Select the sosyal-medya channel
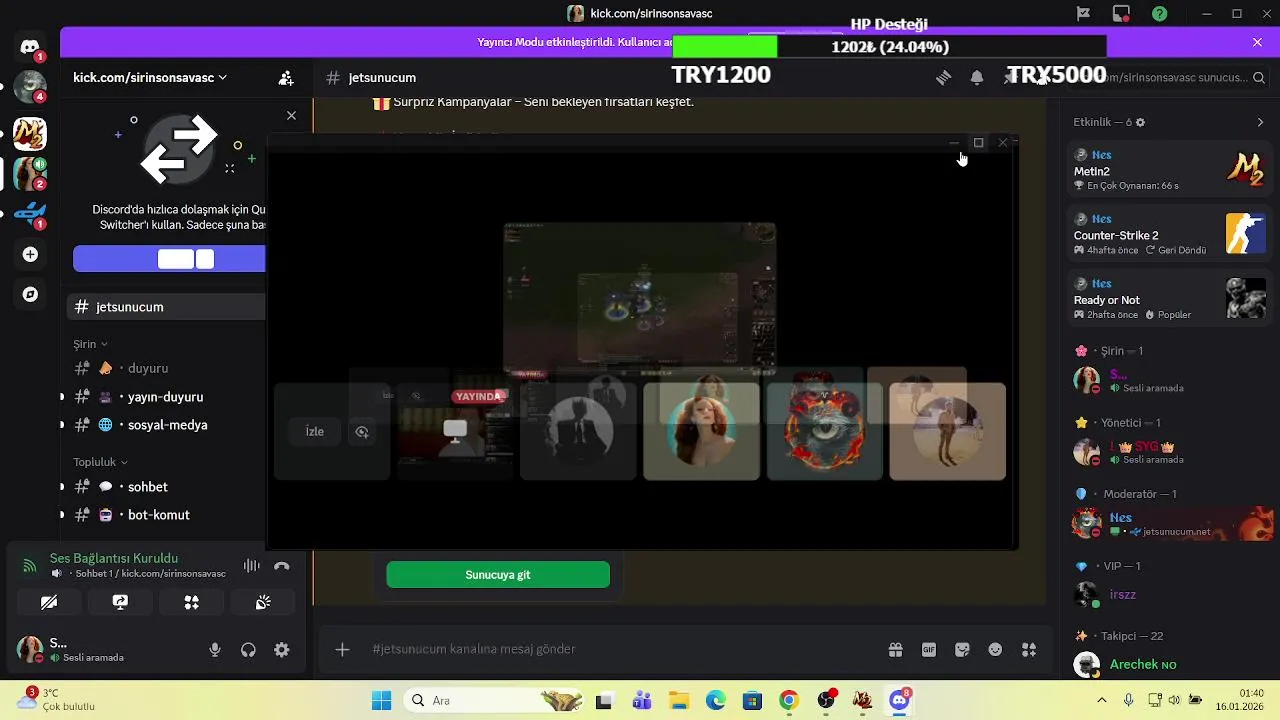Screen dimensions: 1280x720 tap(166, 425)
